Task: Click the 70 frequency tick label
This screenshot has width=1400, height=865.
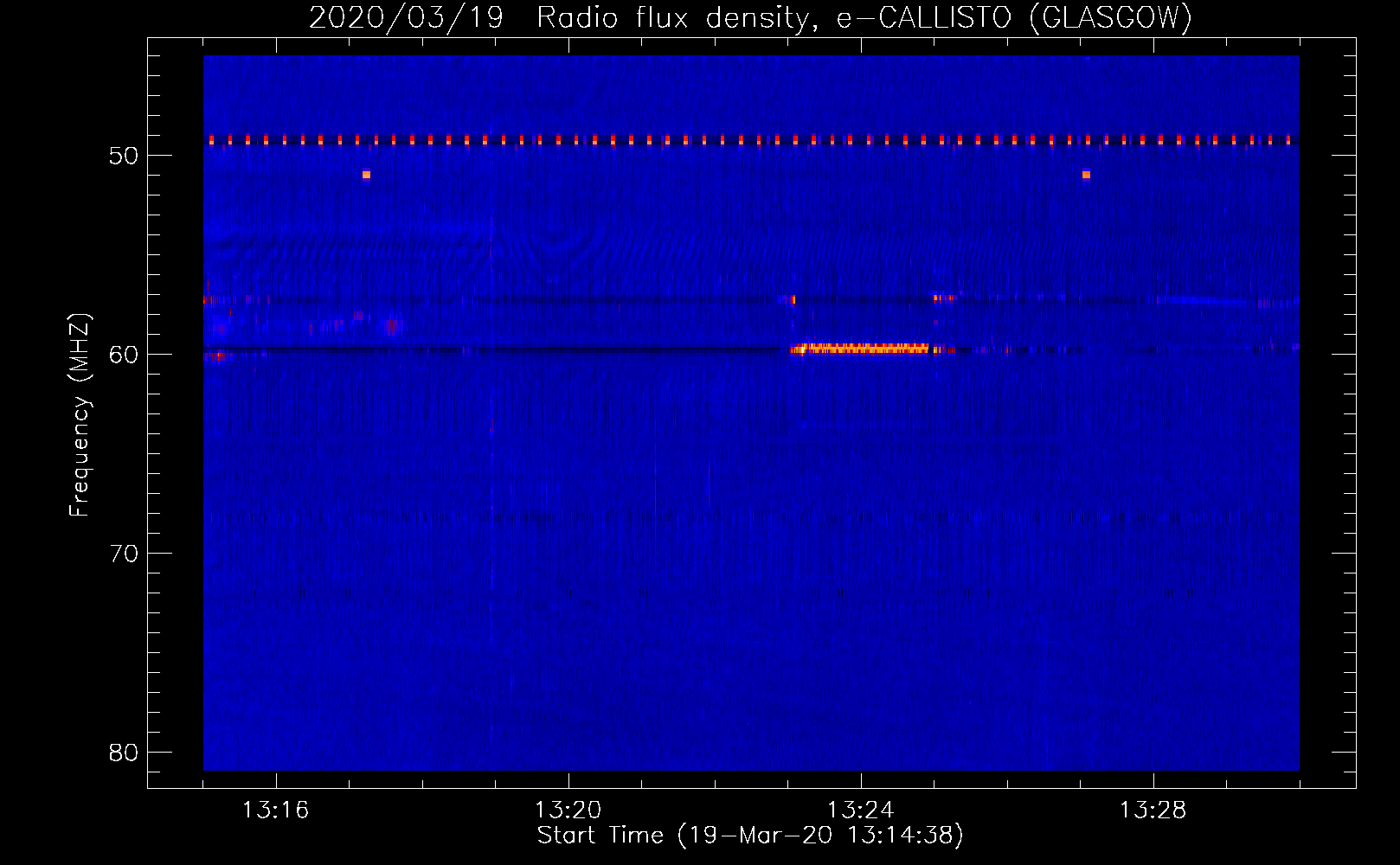Action: (x=124, y=554)
